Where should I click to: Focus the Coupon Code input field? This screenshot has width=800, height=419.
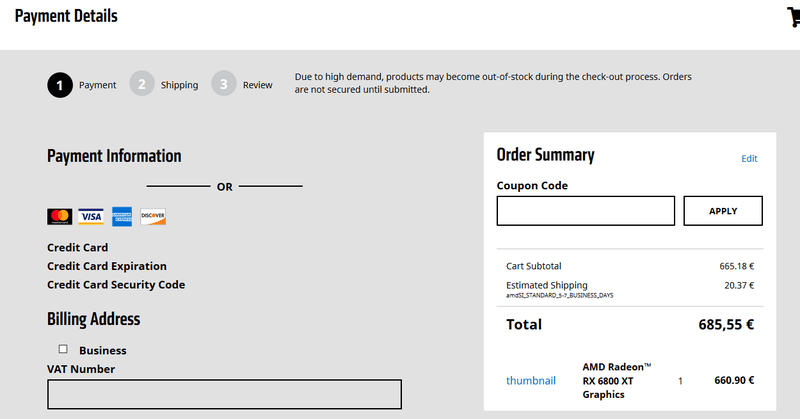pos(586,211)
